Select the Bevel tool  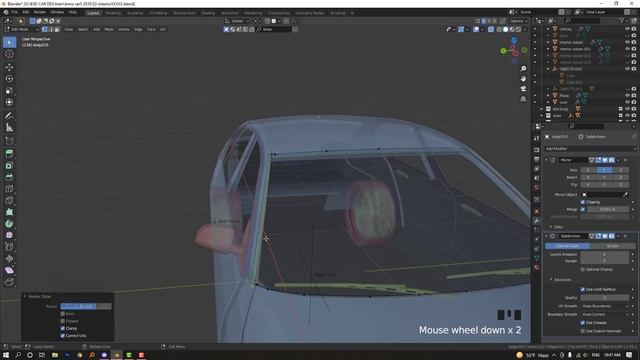pyautogui.click(x=9, y=177)
